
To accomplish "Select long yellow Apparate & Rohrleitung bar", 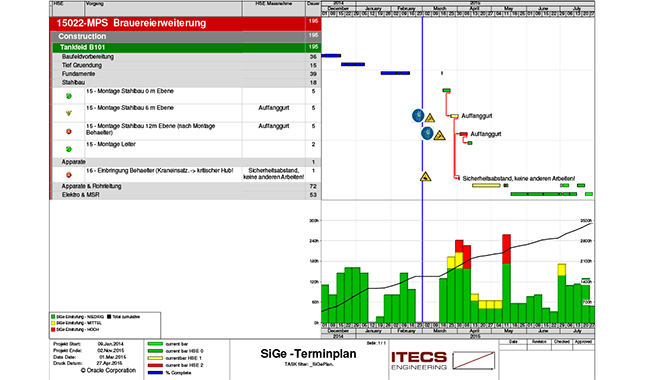I will (486, 185).
